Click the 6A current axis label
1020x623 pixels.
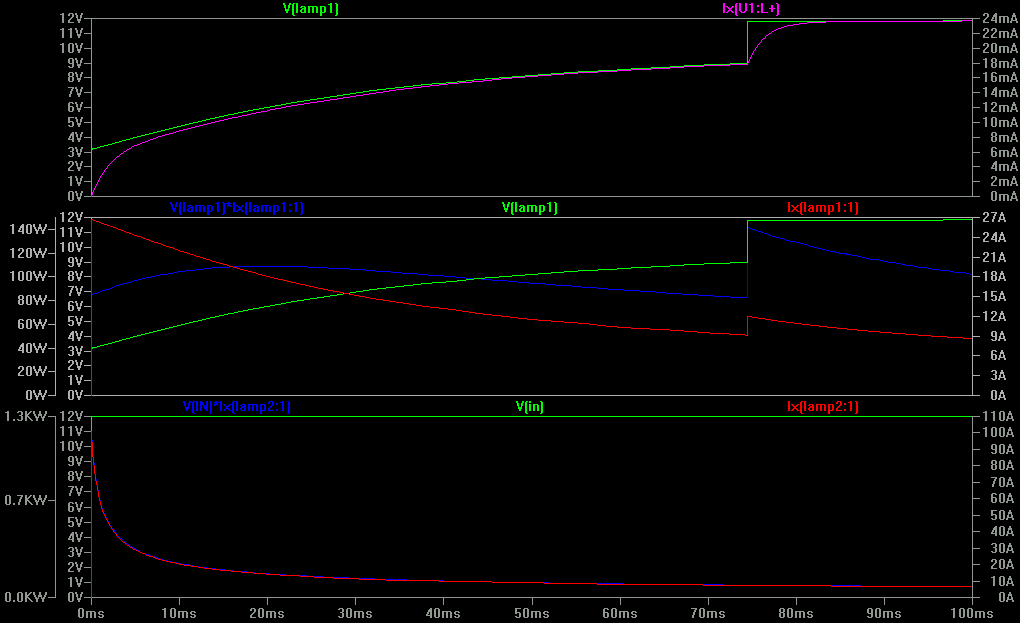(x=998, y=356)
